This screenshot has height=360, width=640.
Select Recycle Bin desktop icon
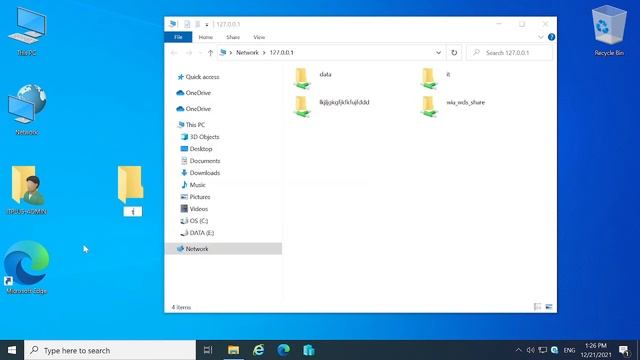click(x=609, y=31)
